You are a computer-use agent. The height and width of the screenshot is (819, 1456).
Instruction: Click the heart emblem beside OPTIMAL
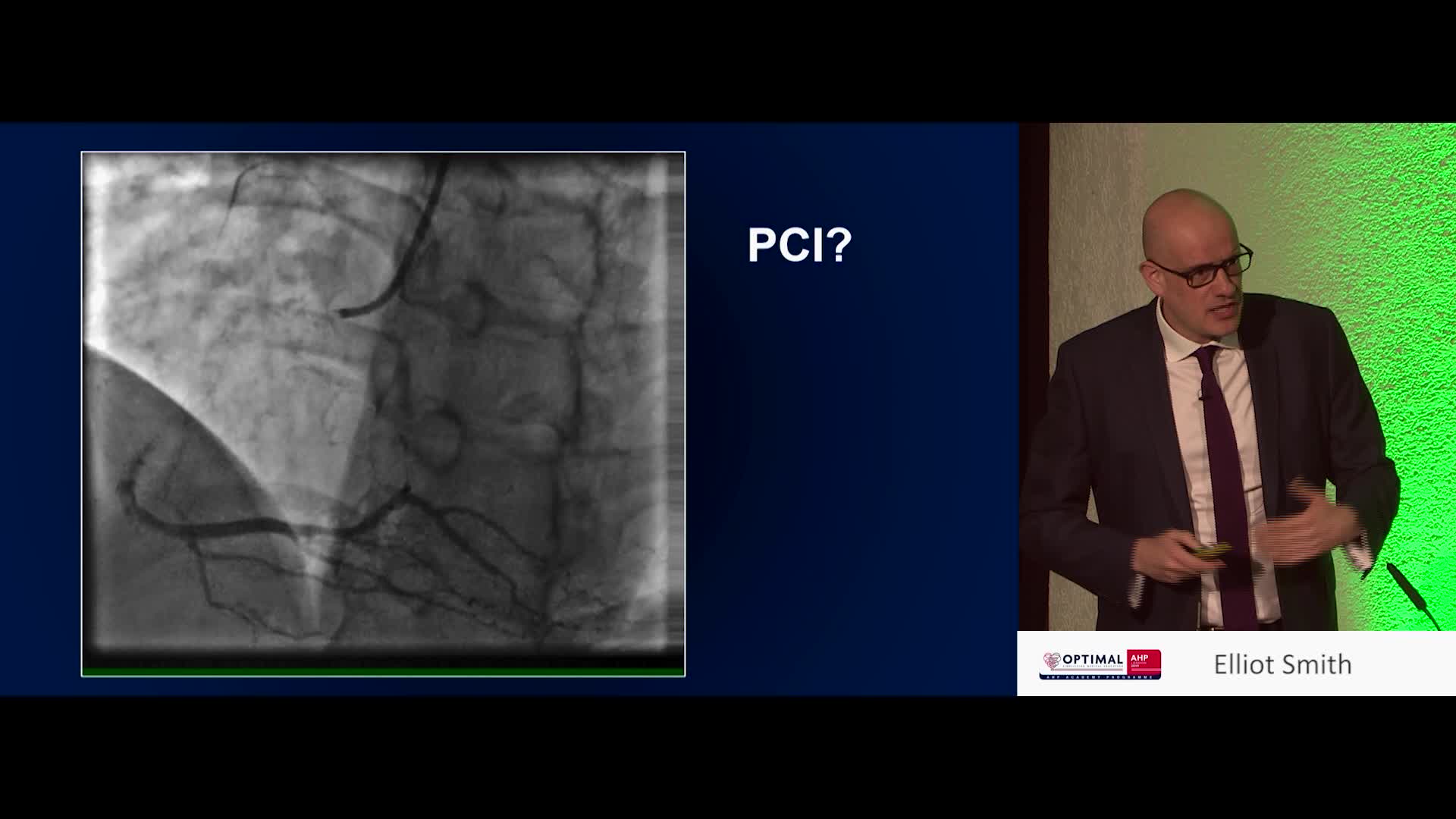click(x=1052, y=661)
